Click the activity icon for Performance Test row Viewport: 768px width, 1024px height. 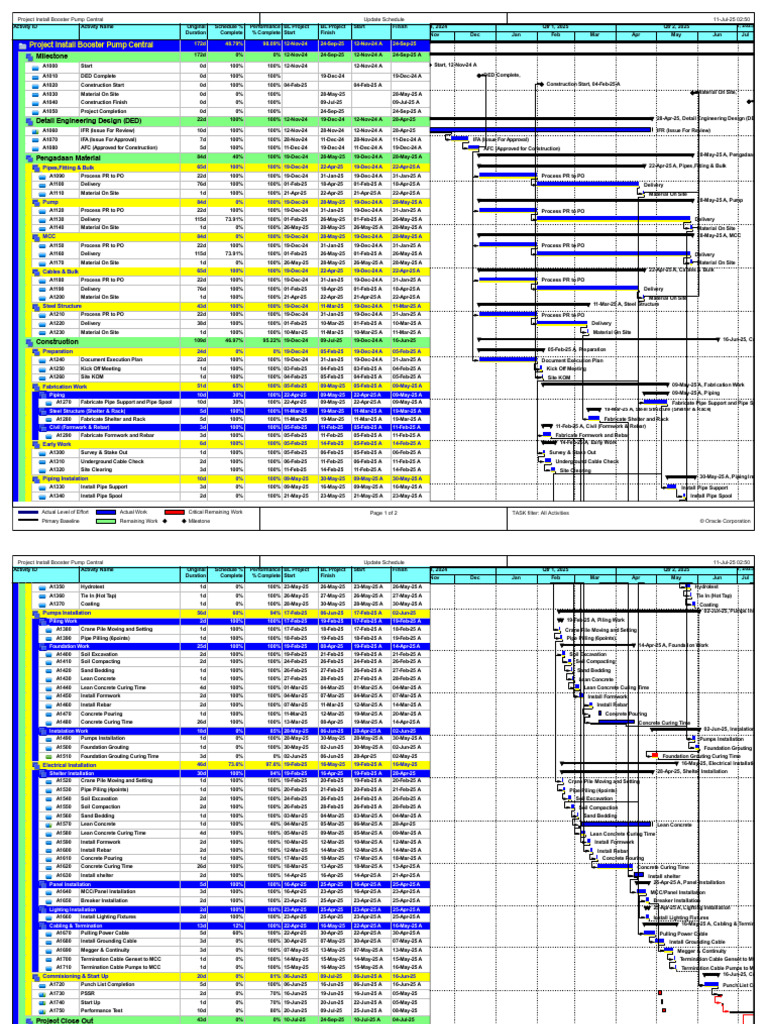click(x=43, y=1010)
